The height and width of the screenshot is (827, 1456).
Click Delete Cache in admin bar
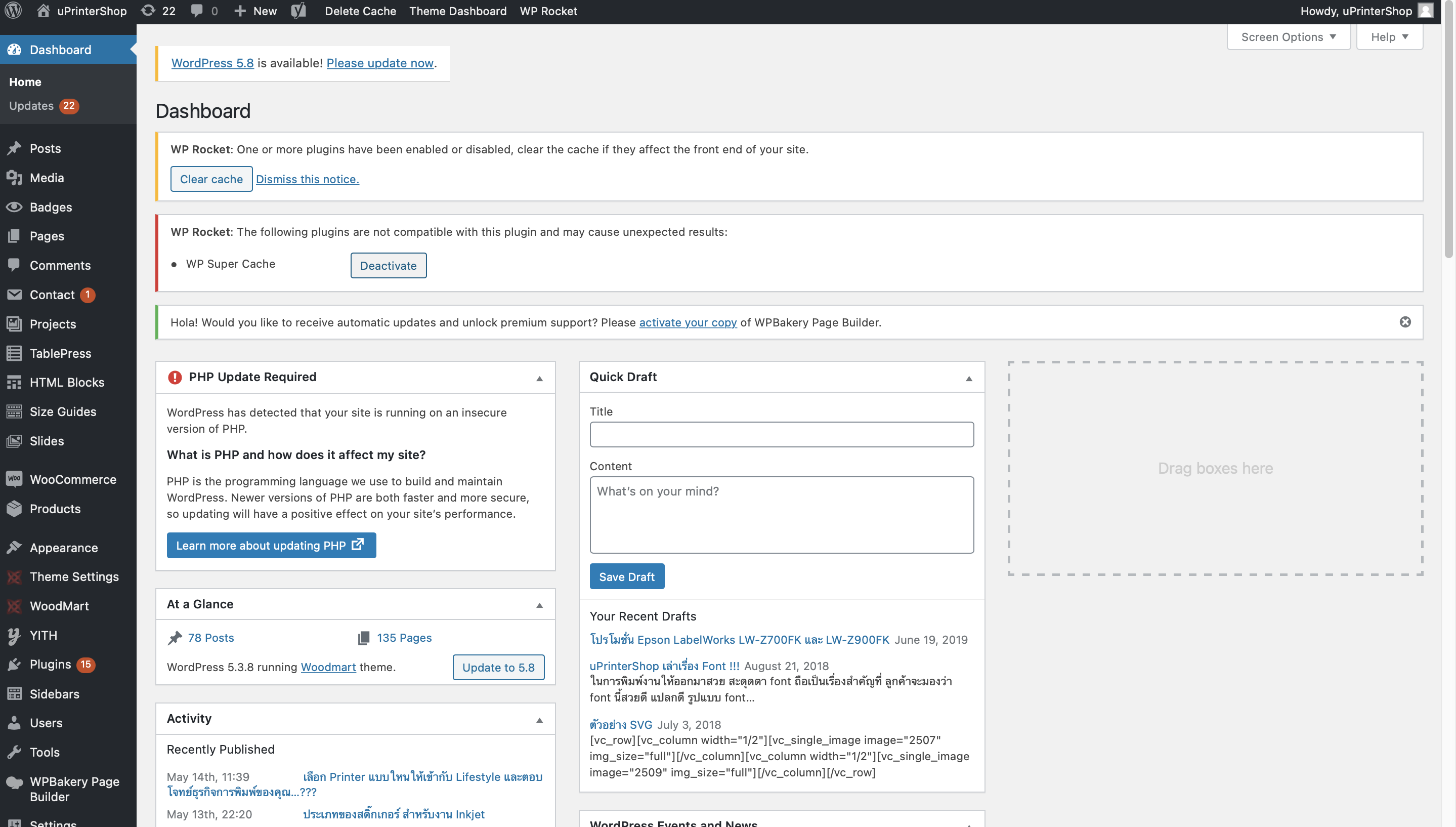tap(360, 11)
